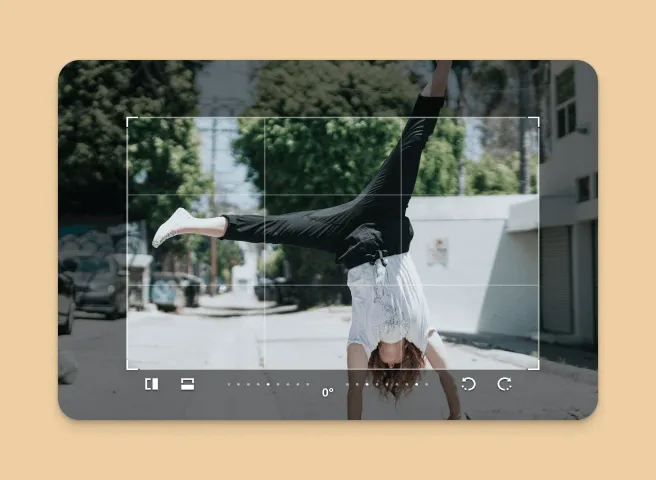Rotate the image counter-clockwise

point(468,384)
